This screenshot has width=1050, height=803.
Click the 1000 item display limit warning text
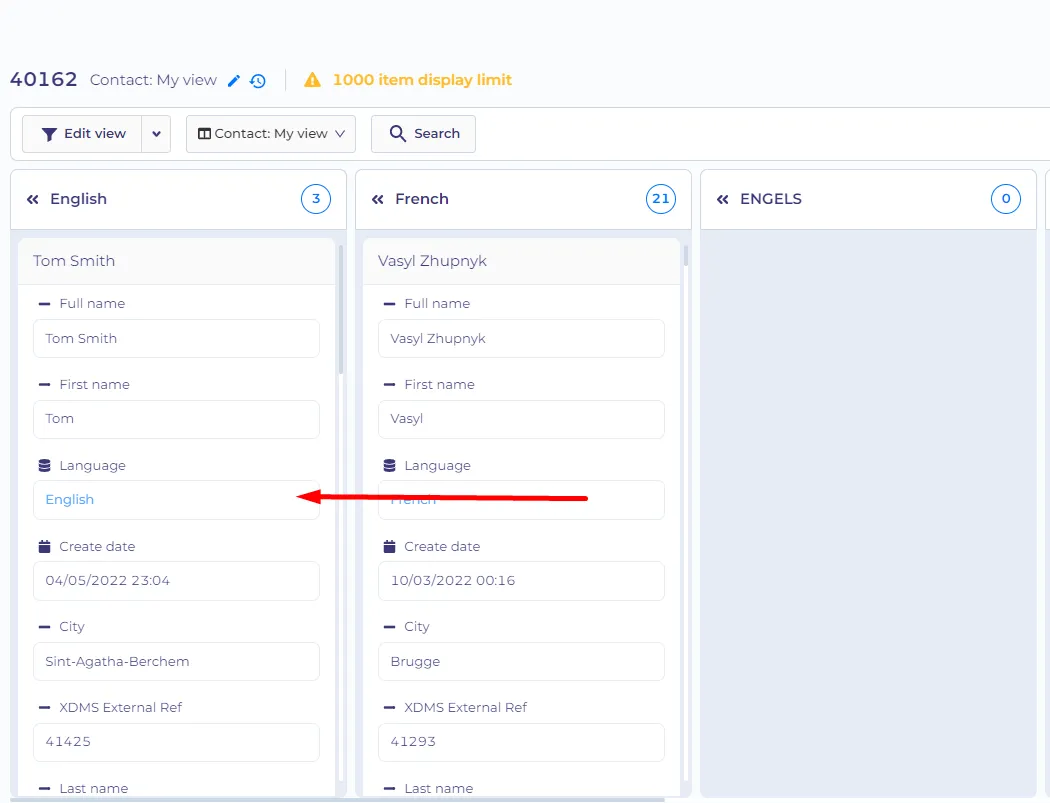(x=422, y=80)
